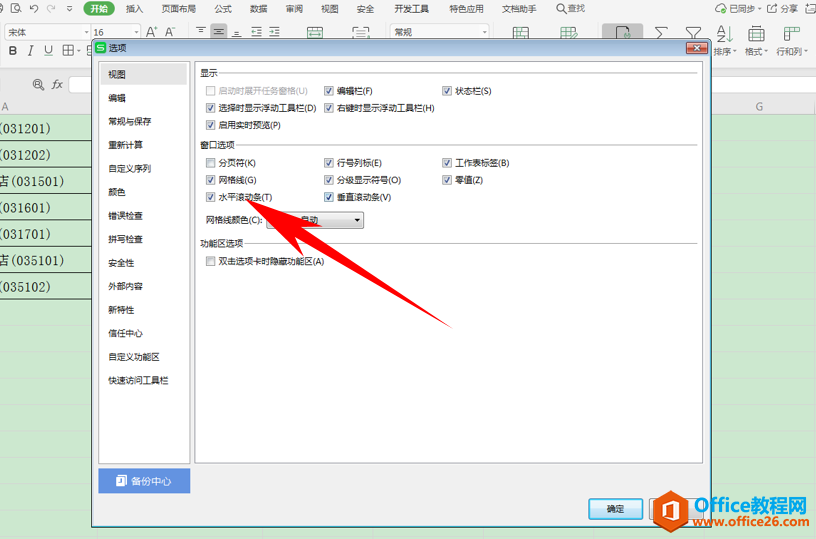Viewport: 816px width, 539px height.
Task: Click the Filter funnel icon
Action: tap(693, 33)
